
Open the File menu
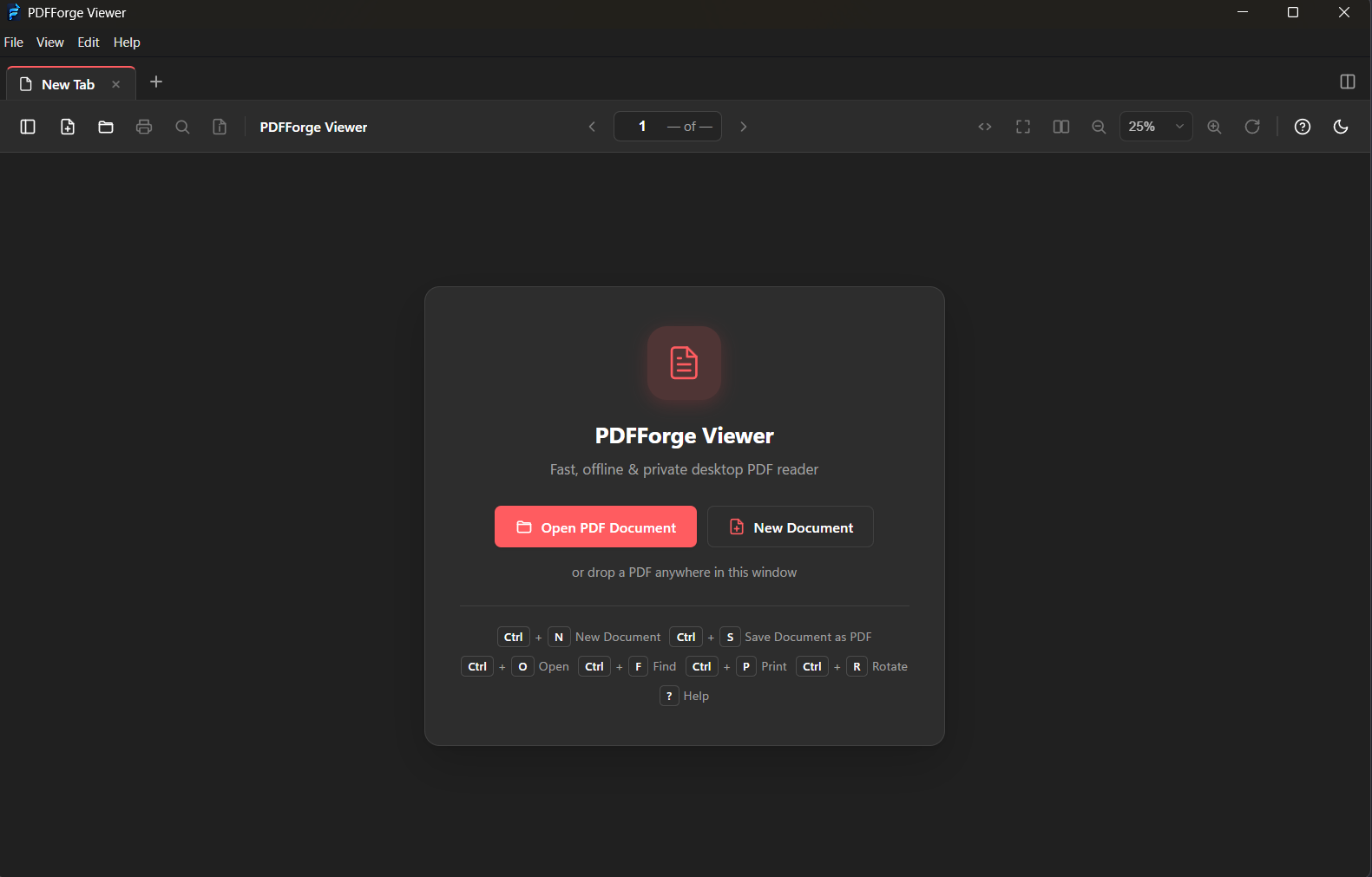coord(14,43)
